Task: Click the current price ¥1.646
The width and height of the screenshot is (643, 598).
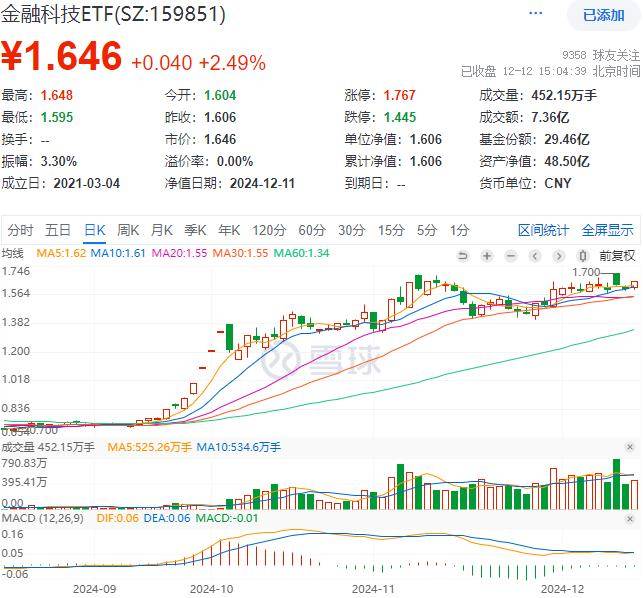Action: point(62,55)
